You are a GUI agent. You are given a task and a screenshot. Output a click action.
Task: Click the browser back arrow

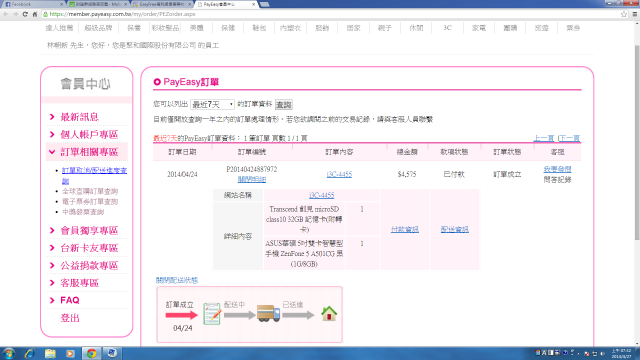point(6,14)
